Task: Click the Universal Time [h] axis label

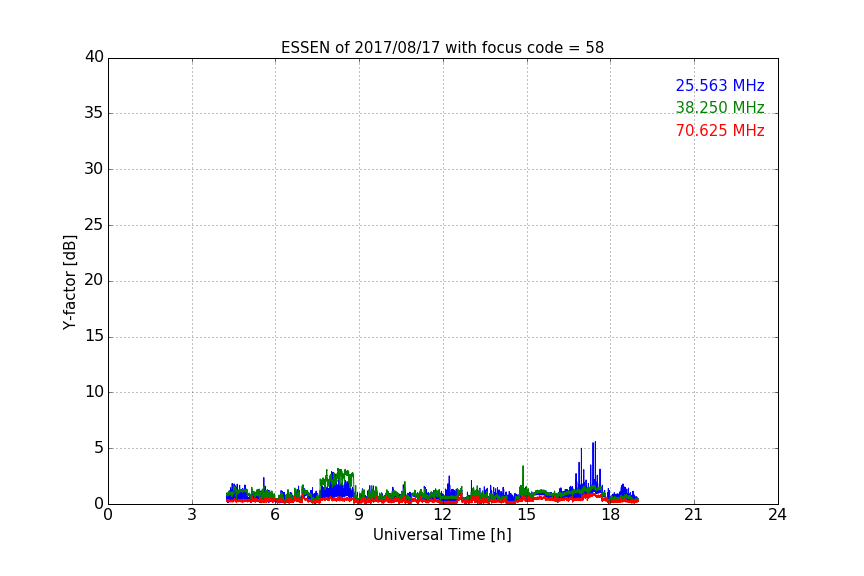Action: [x=442, y=535]
